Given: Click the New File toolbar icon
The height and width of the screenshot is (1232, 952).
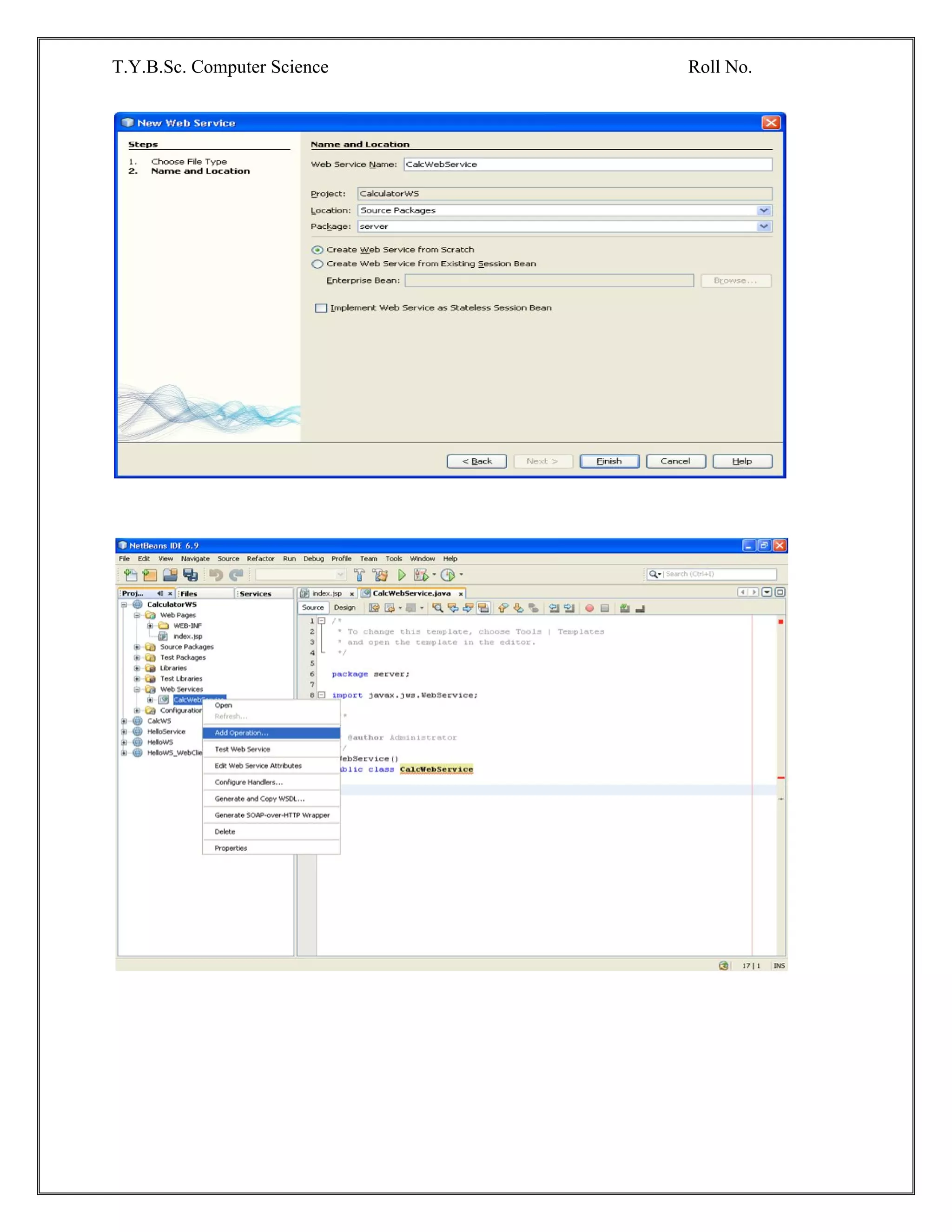Looking at the screenshot, I should pos(130,575).
